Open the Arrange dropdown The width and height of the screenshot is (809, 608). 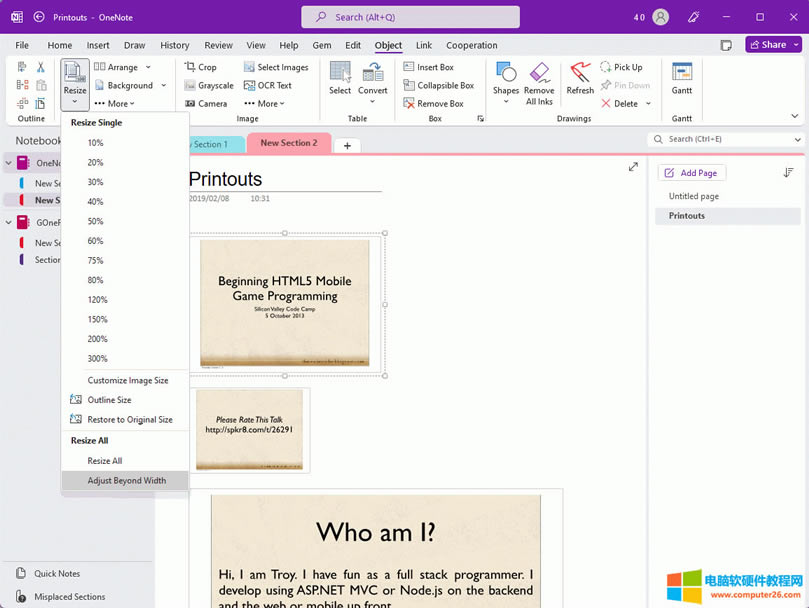click(130, 67)
